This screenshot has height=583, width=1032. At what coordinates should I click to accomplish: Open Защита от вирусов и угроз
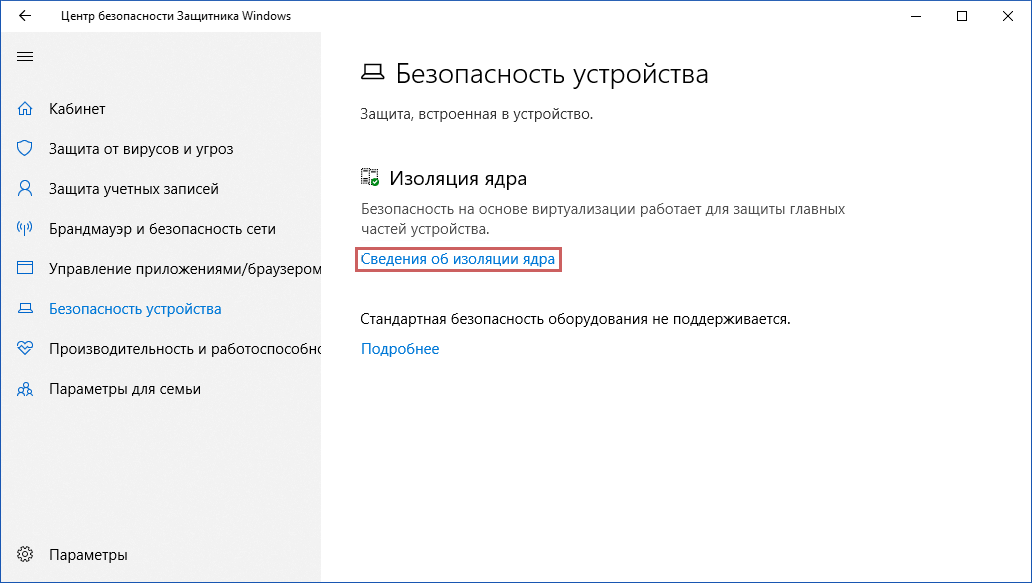point(141,149)
